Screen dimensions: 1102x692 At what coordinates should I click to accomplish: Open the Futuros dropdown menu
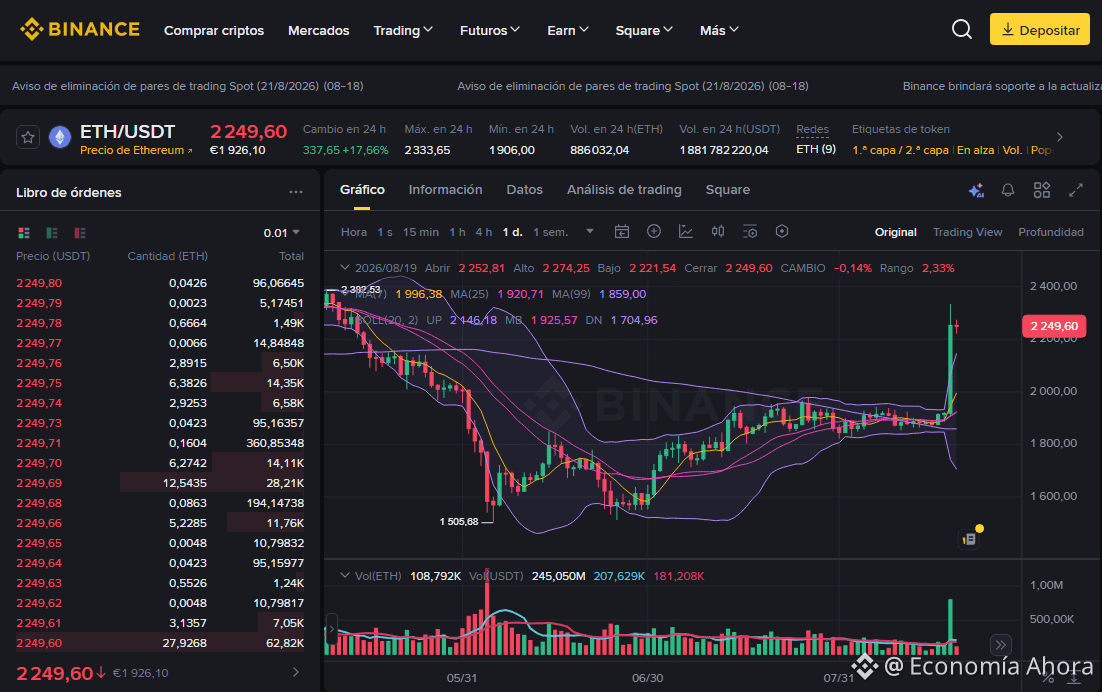[490, 30]
